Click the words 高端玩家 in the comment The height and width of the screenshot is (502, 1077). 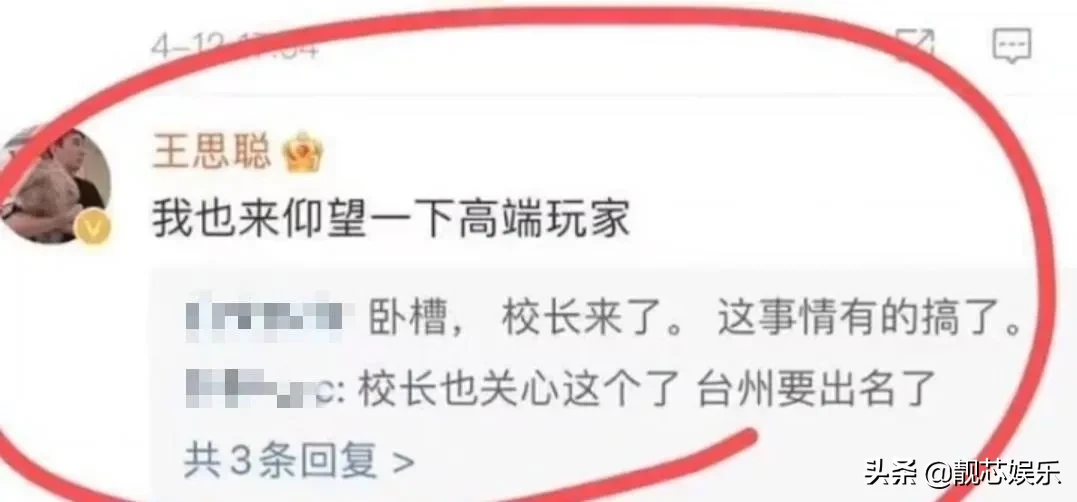[x=538, y=221]
